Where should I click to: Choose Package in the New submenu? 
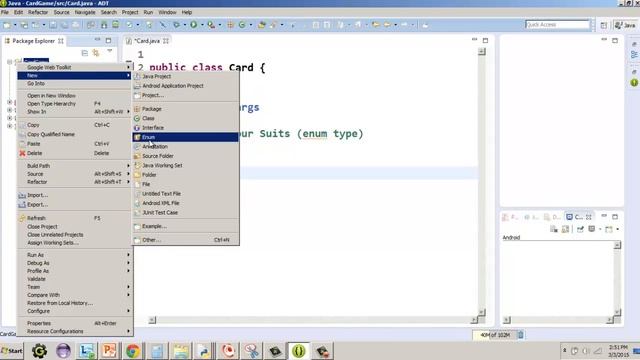(x=185, y=109)
